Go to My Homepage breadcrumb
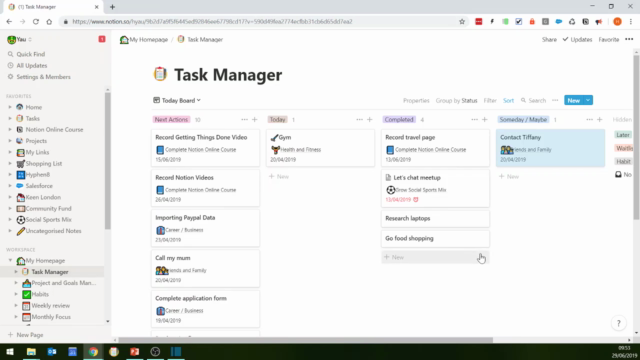The image size is (640, 360). (x=144, y=40)
